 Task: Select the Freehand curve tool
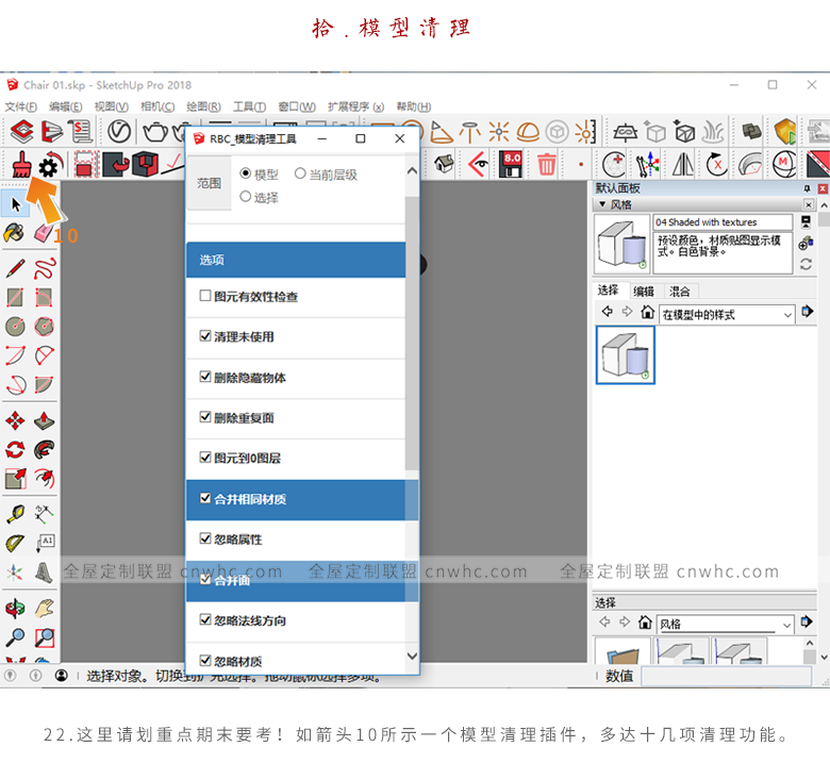(x=44, y=268)
